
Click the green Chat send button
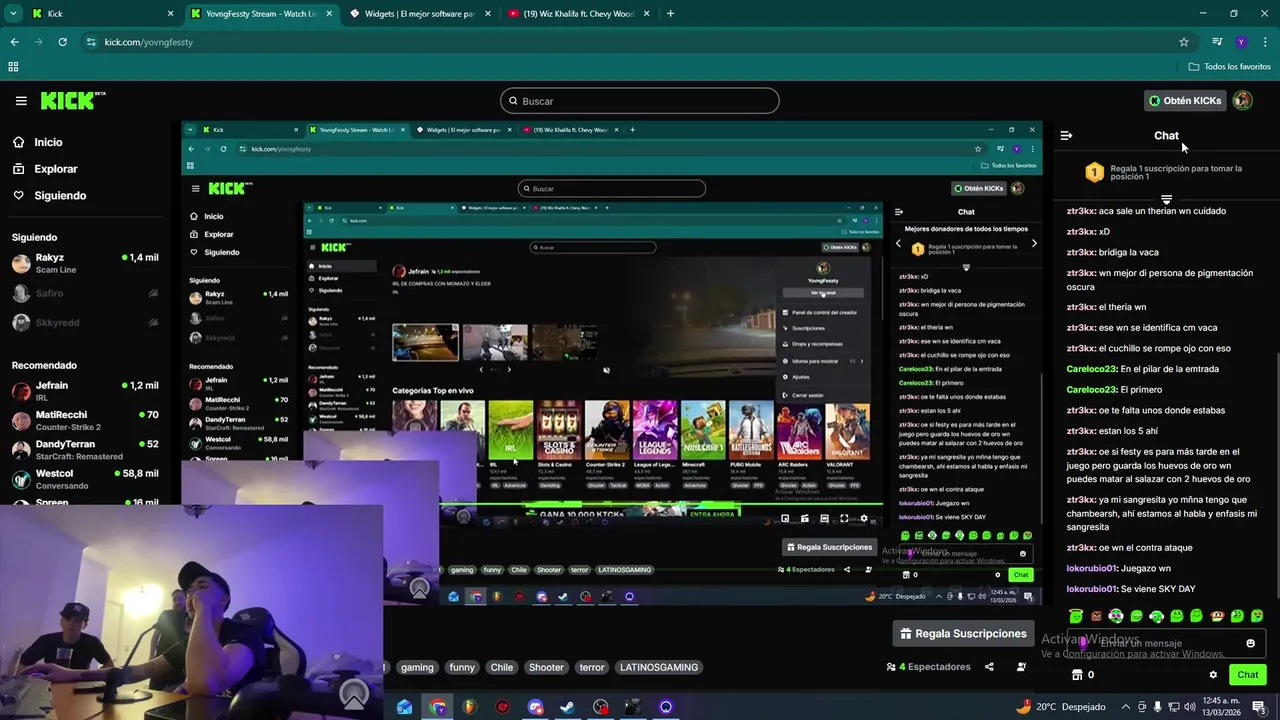click(x=1247, y=675)
